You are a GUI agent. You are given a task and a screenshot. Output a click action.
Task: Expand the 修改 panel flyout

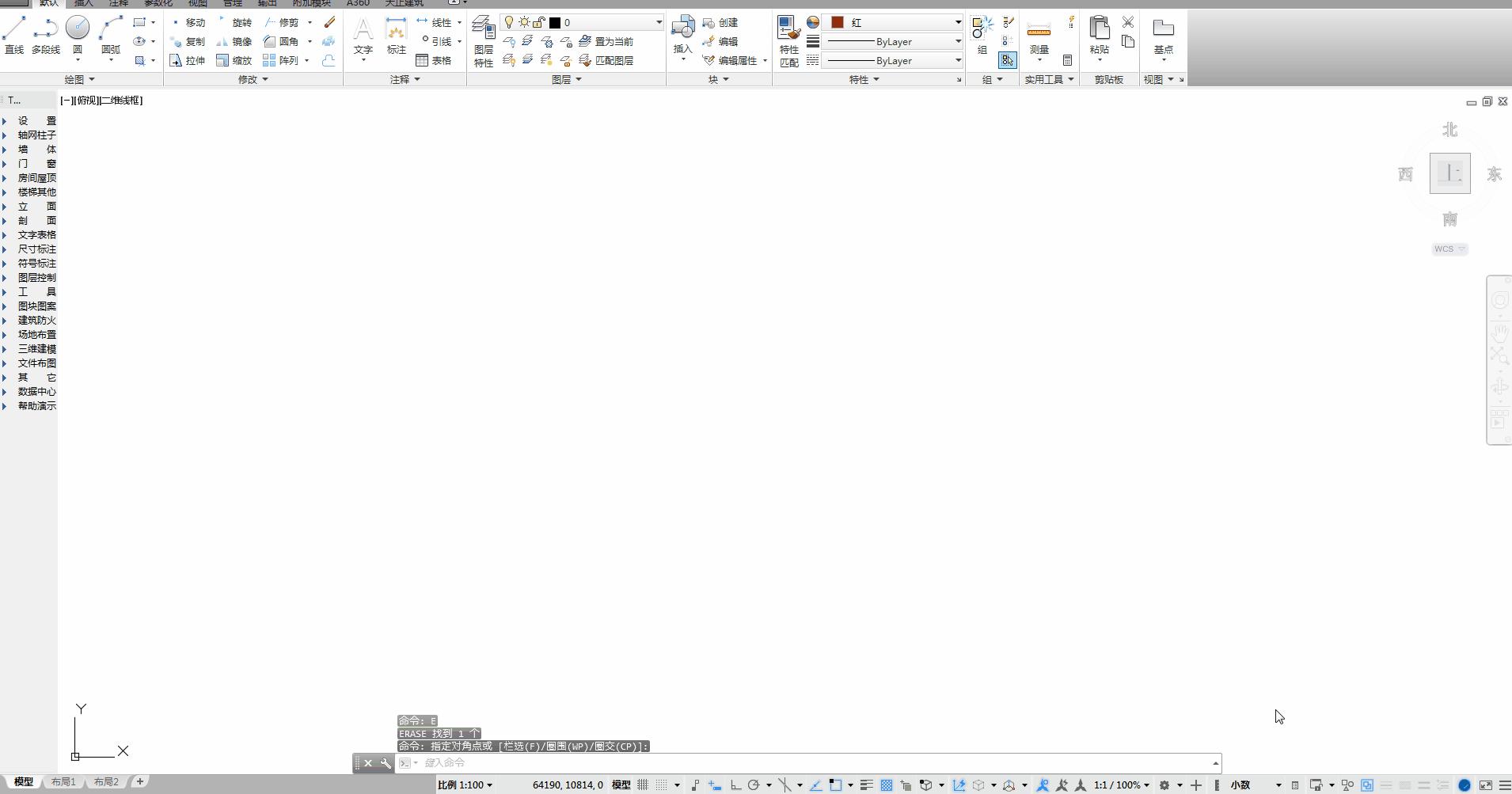point(253,79)
